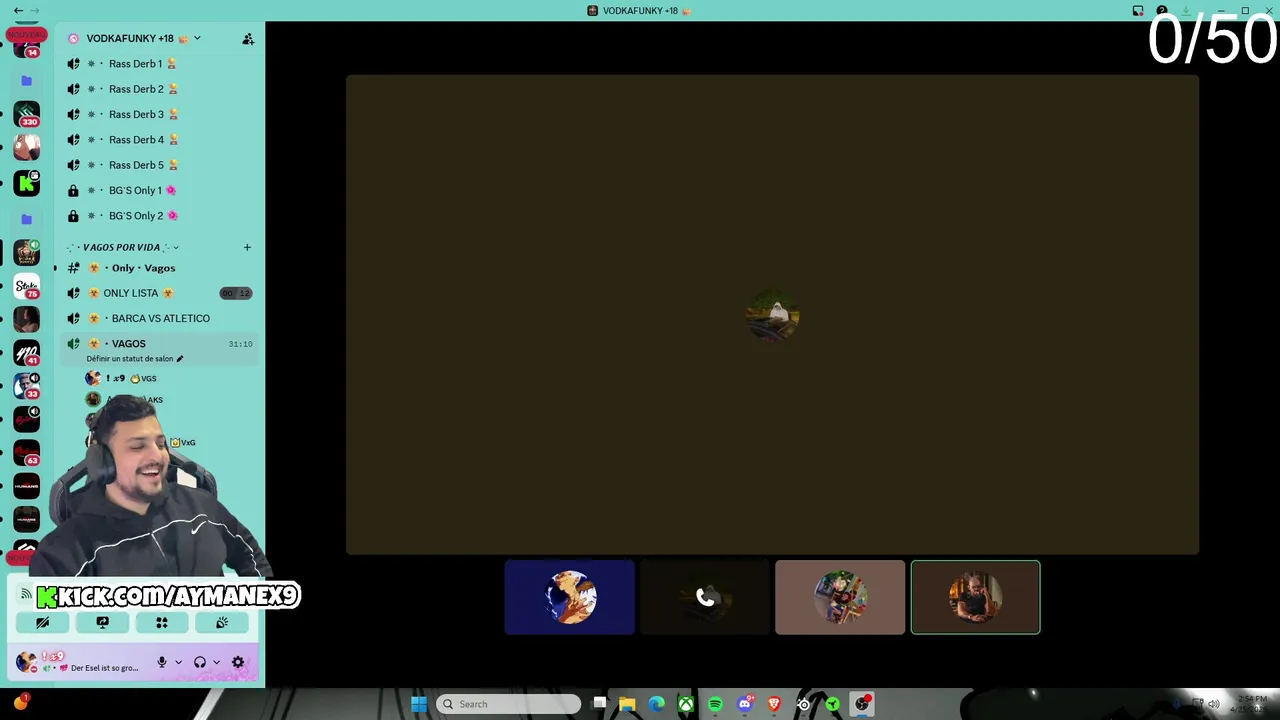Viewport: 1280px width, 720px height.
Task: Go back with the navigation arrow
Action: [x=18, y=10]
